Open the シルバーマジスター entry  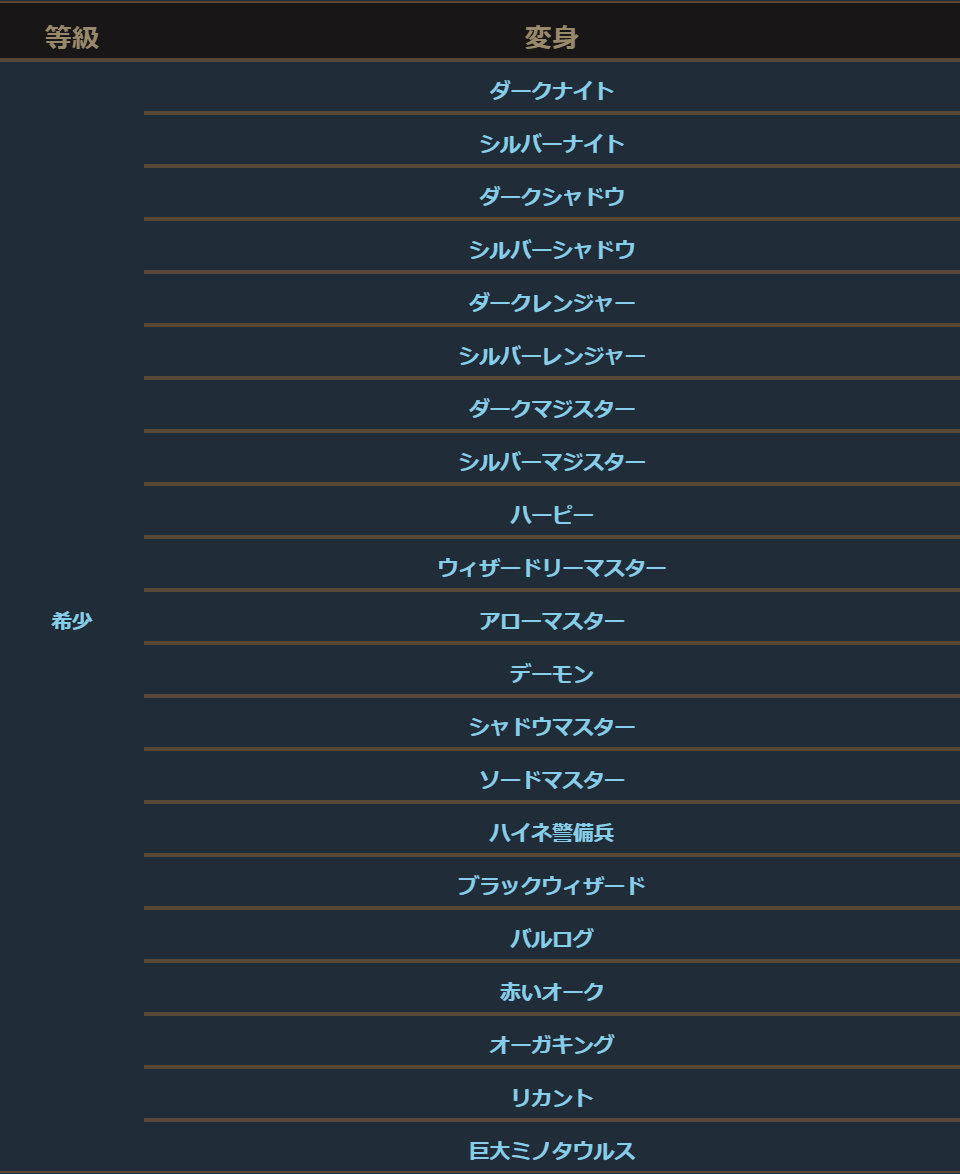tap(551, 462)
